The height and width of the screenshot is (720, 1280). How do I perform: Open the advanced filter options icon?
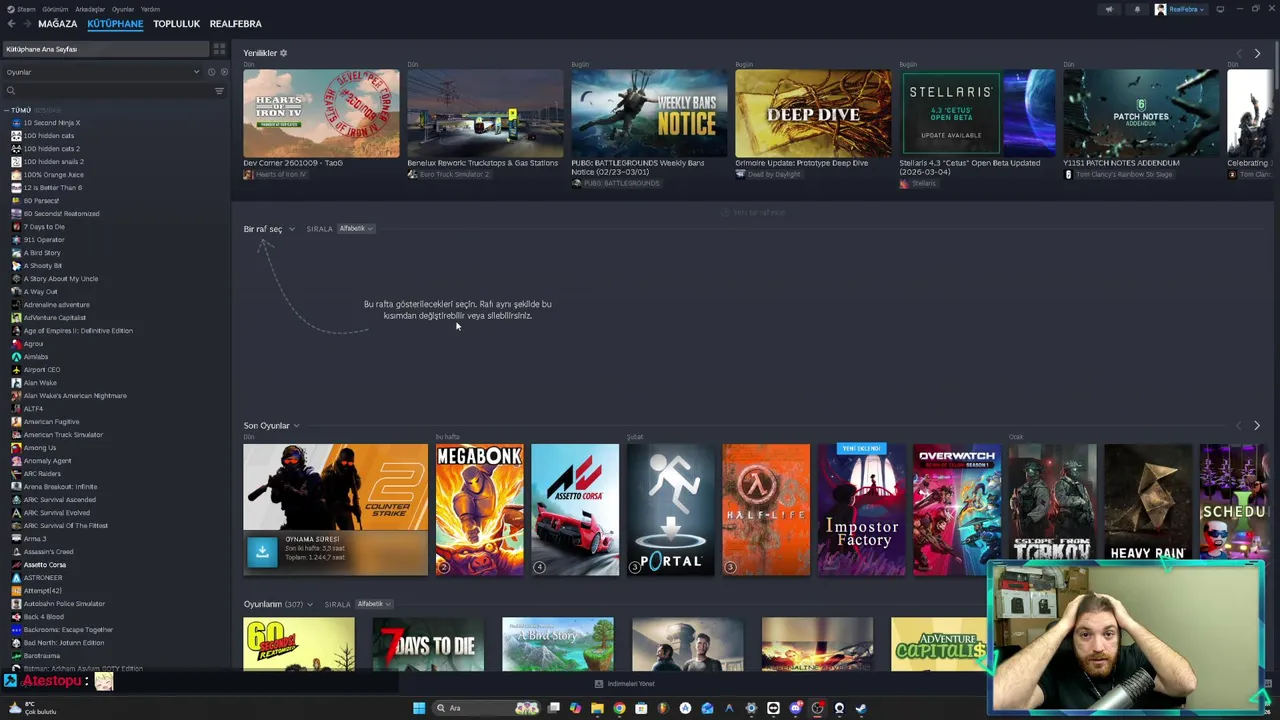(x=219, y=91)
